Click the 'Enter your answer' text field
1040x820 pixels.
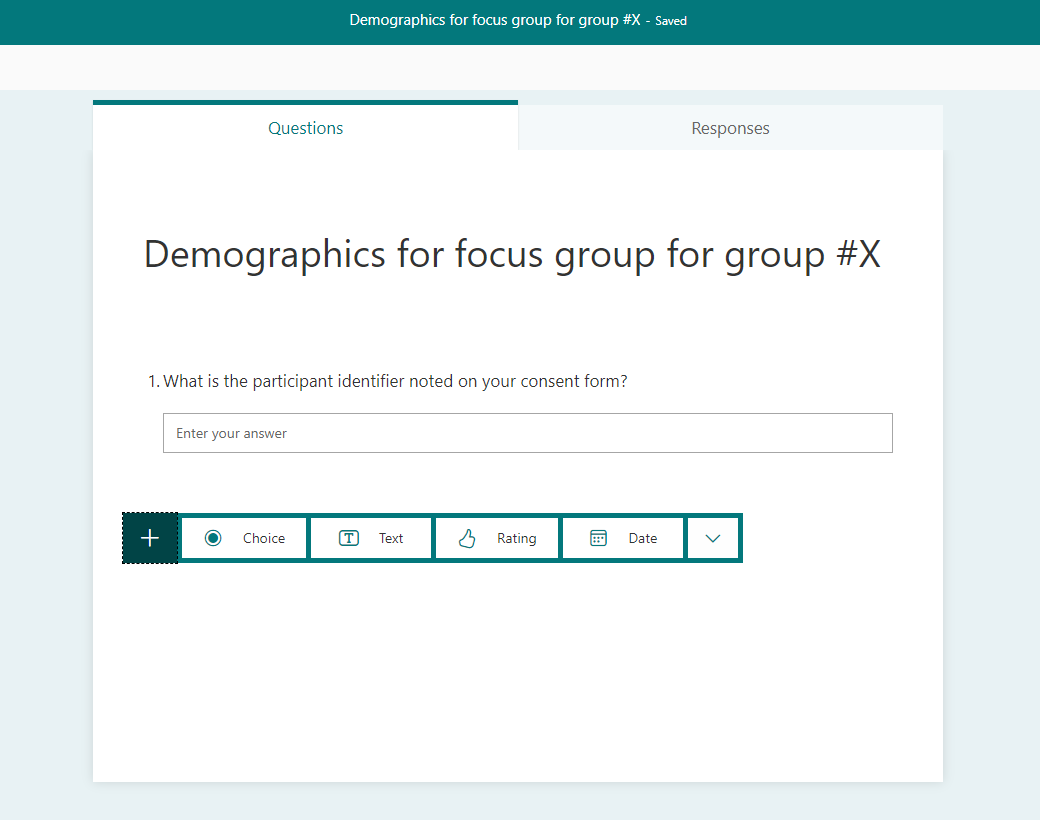point(527,433)
